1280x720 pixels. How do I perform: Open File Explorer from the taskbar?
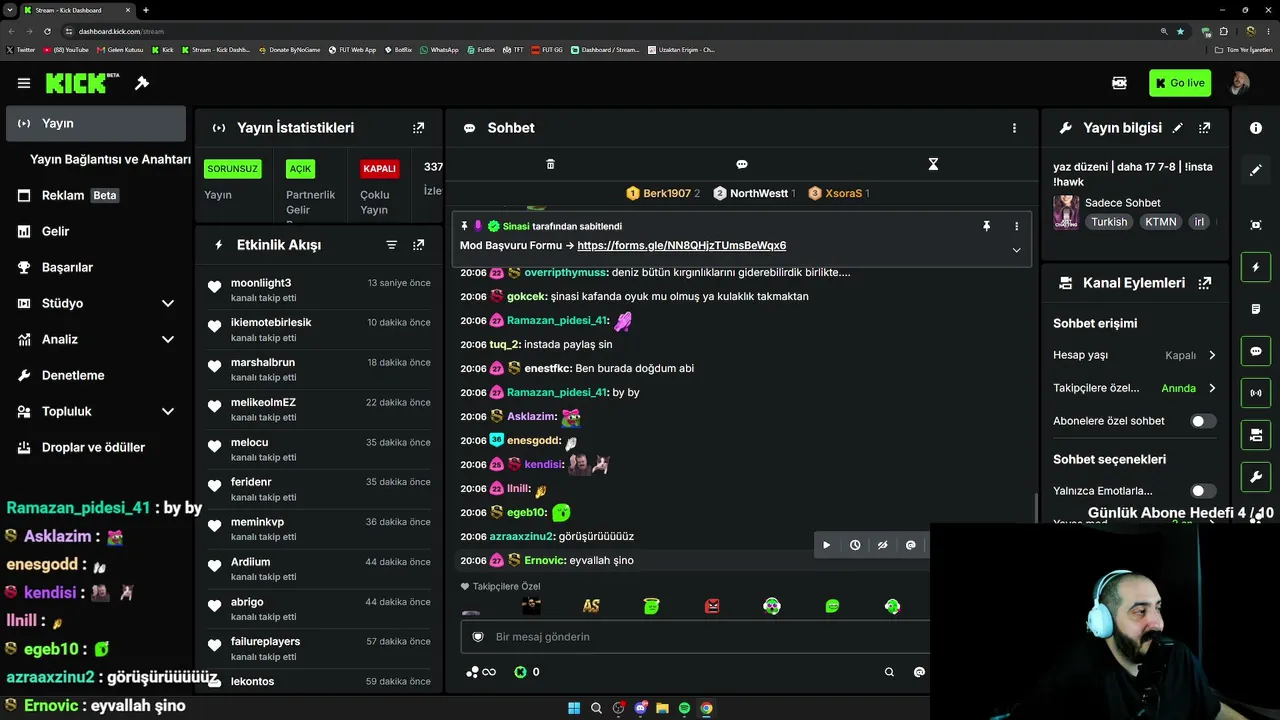[x=662, y=708]
